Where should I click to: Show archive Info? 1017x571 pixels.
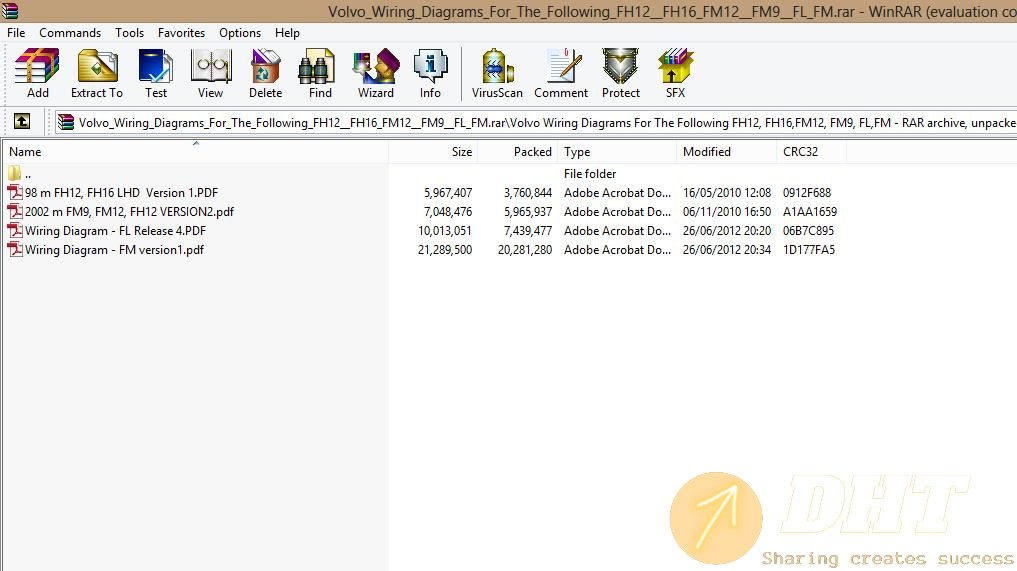coord(430,73)
